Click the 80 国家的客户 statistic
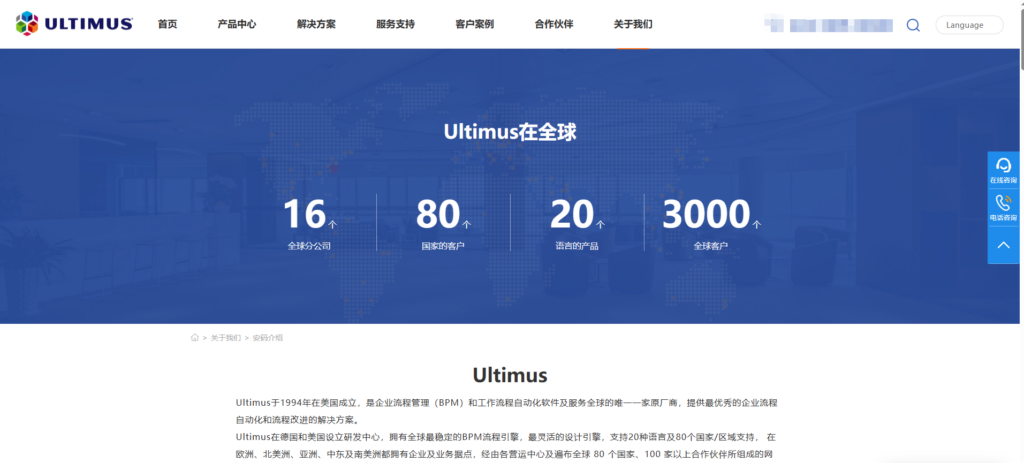The width and height of the screenshot is (1024, 463). tap(443, 223)
